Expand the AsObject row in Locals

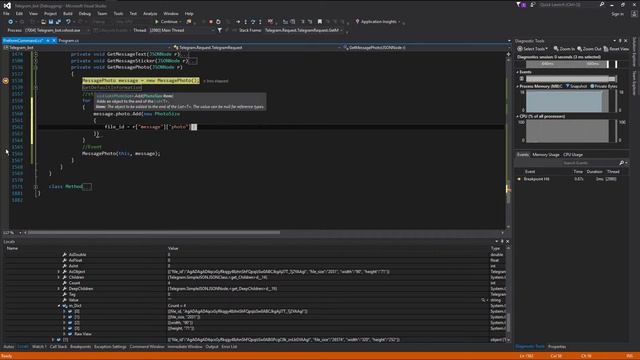point(58,271)
